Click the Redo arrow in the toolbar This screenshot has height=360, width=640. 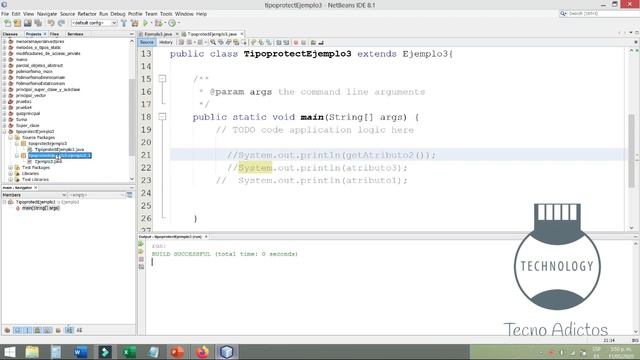point(61,23)
